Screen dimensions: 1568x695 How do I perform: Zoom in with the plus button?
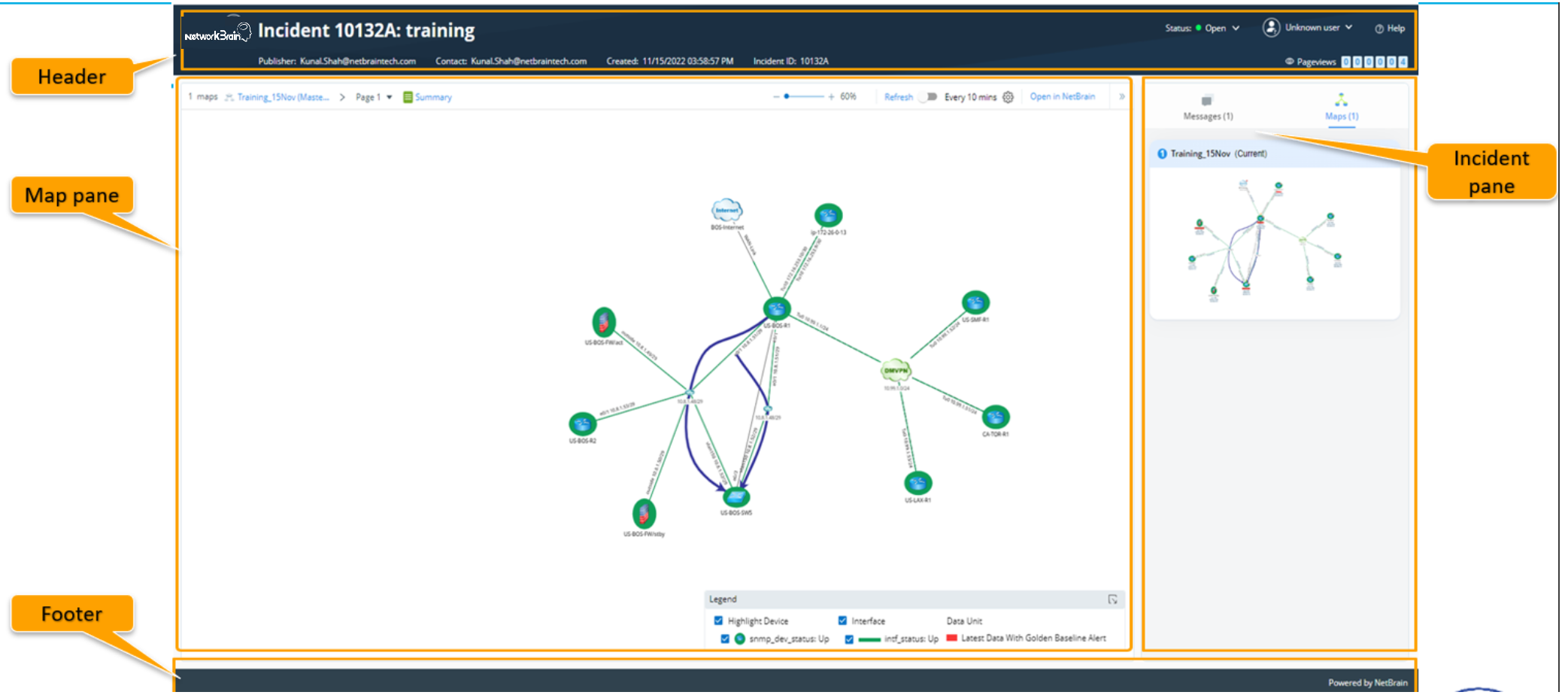click(831, 97)
